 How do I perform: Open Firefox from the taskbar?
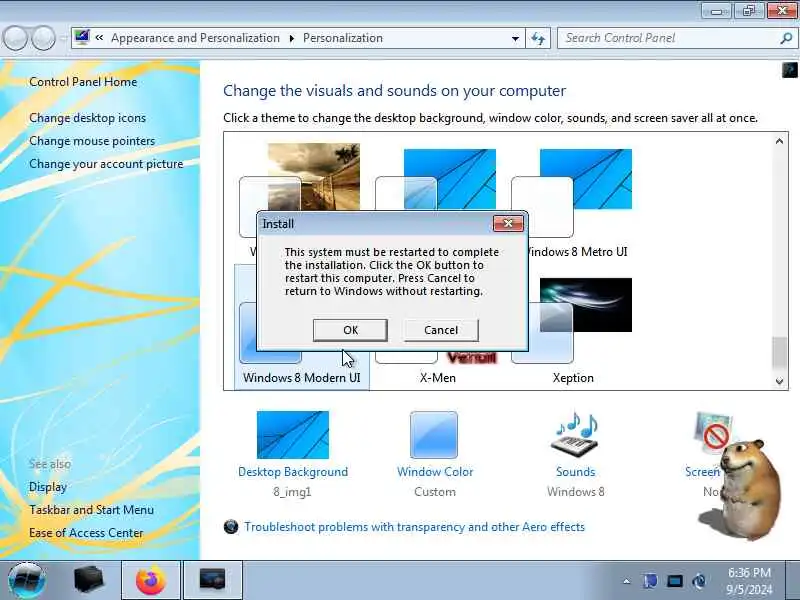pyautogui.click(x=151, y=580)
